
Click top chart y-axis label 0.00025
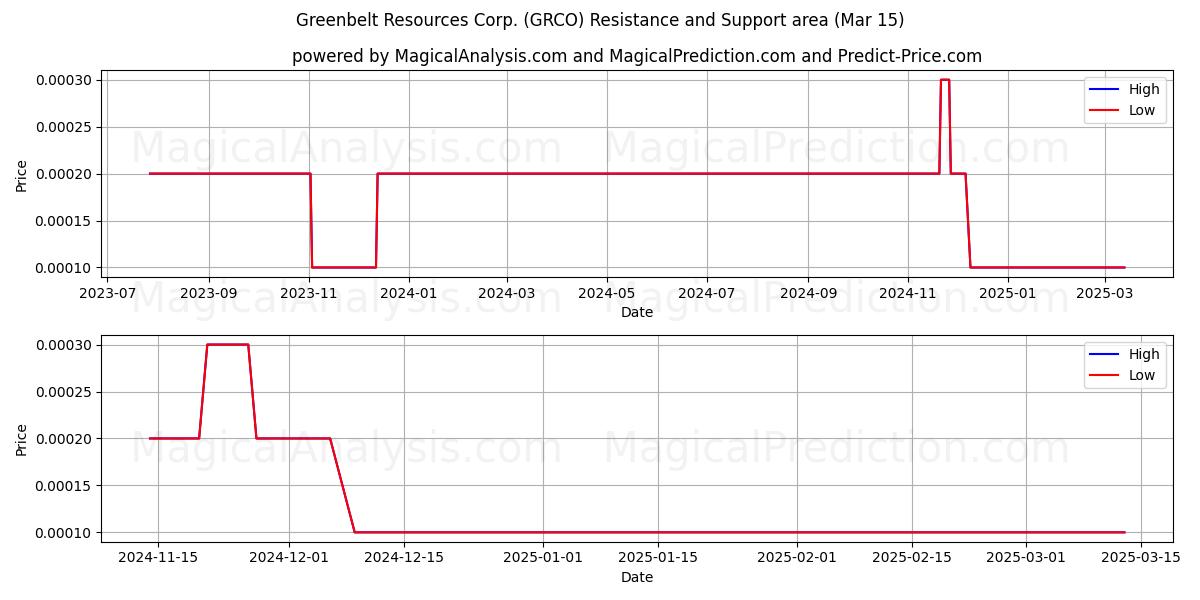tap(63, 127)
